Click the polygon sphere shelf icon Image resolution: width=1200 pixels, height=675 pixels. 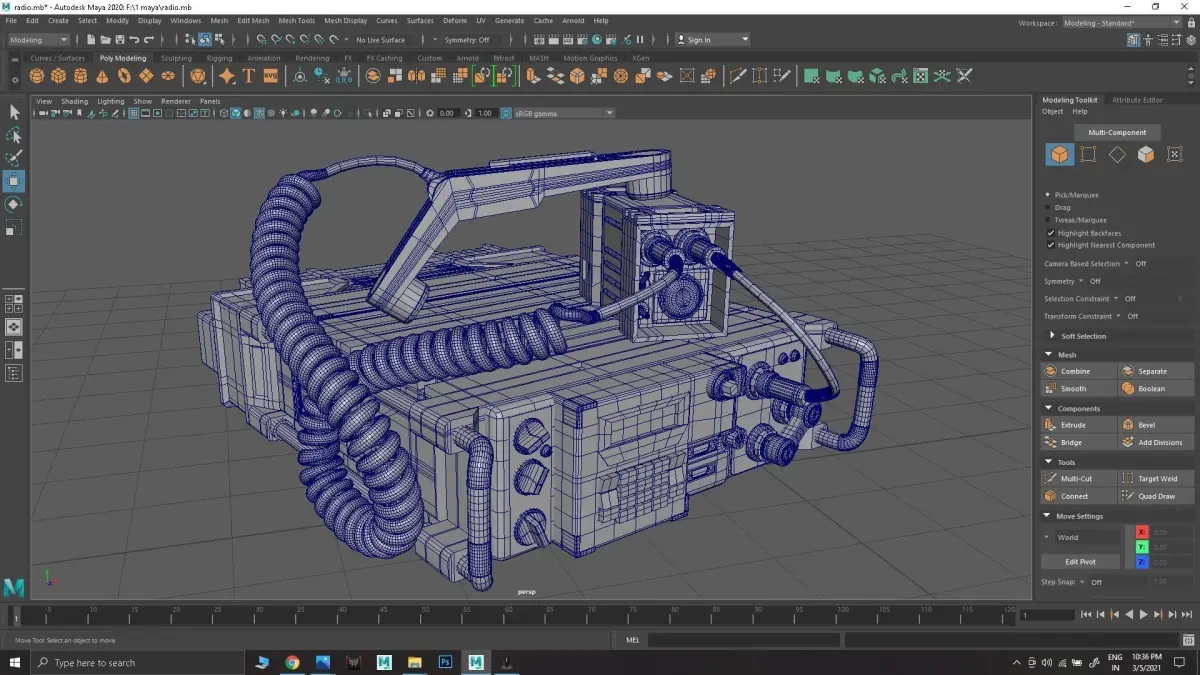point(37,76)
